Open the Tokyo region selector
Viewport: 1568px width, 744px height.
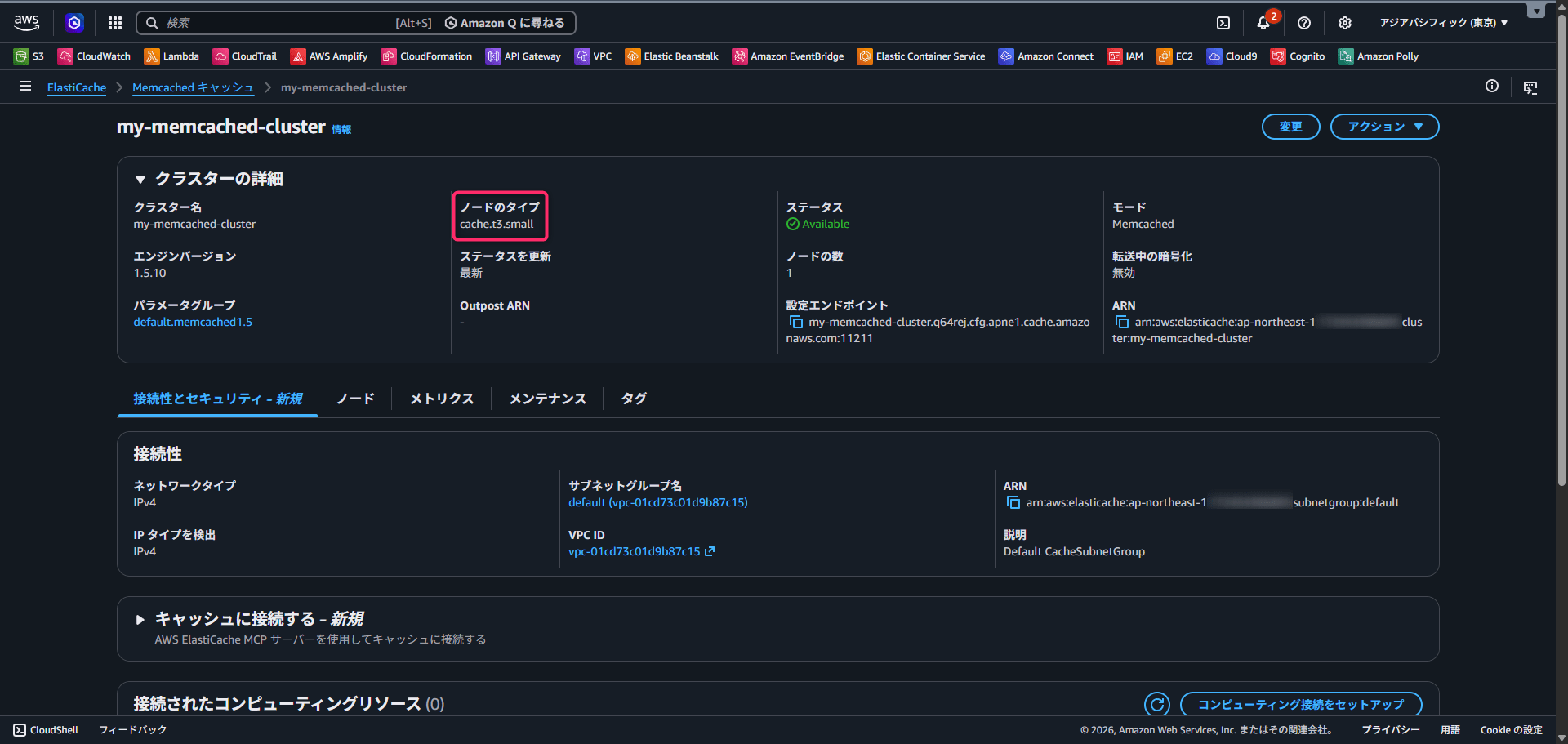pos(1443,23)
